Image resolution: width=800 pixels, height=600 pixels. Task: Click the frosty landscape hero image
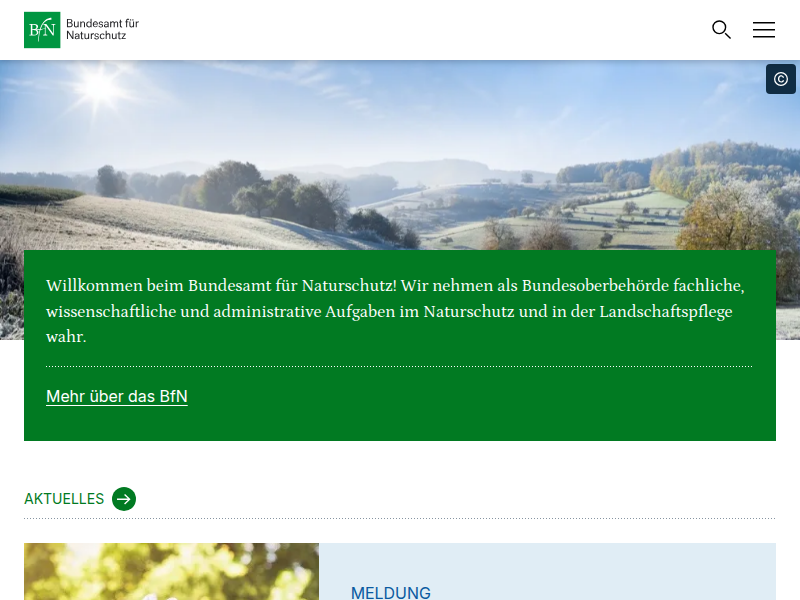tap(400, 150)
